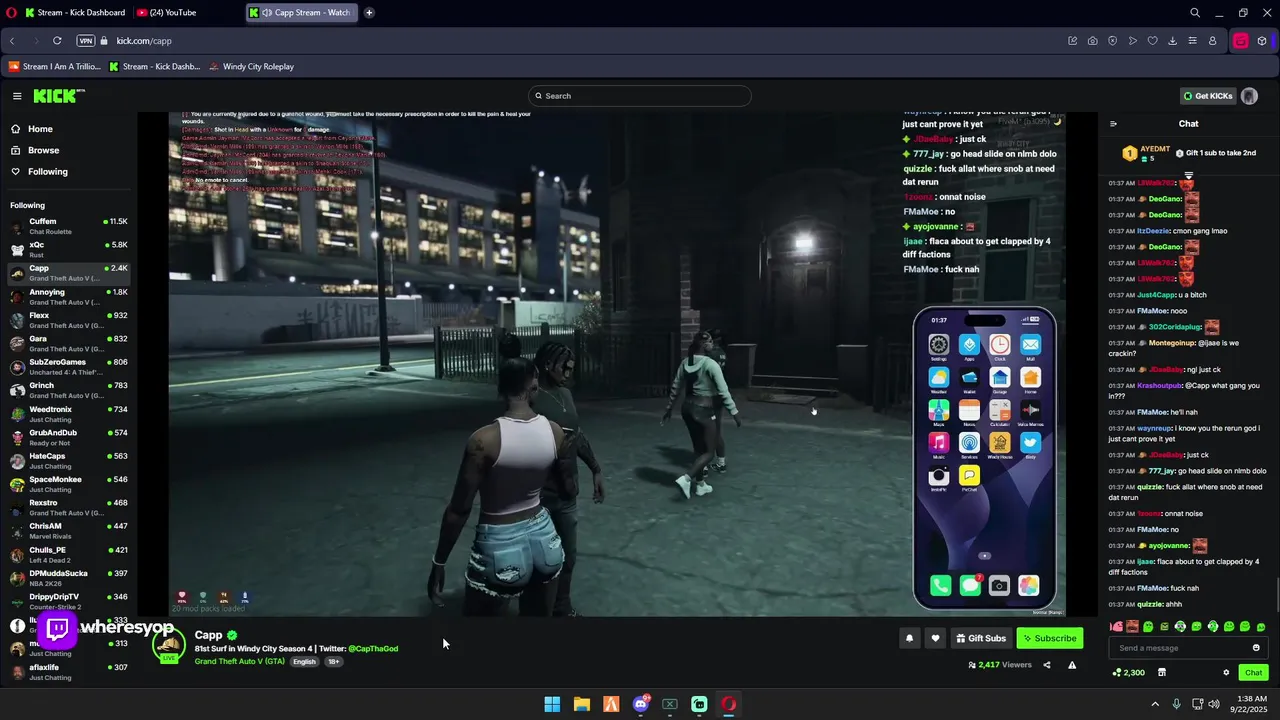Open the Opera flow send arrow icon
The width and height of the screenshot is (1280, 720).
(x=1132, y=41)
